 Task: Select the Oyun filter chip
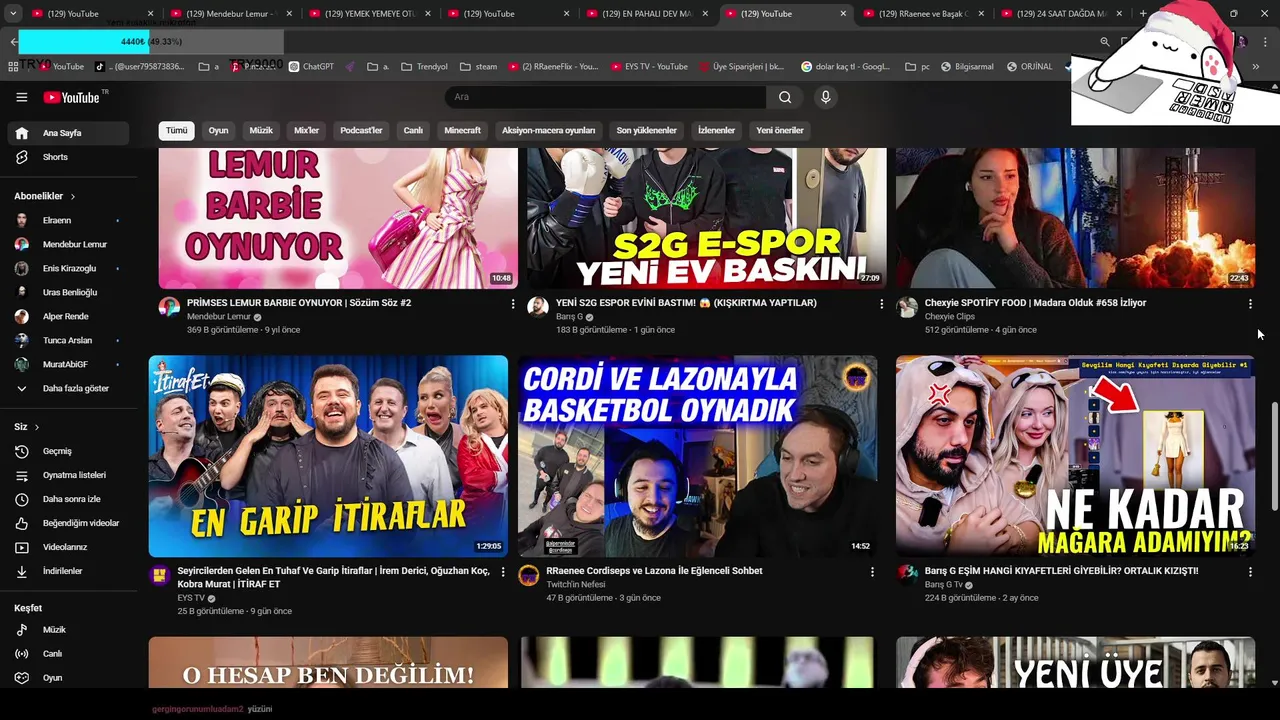click(218, 131)
